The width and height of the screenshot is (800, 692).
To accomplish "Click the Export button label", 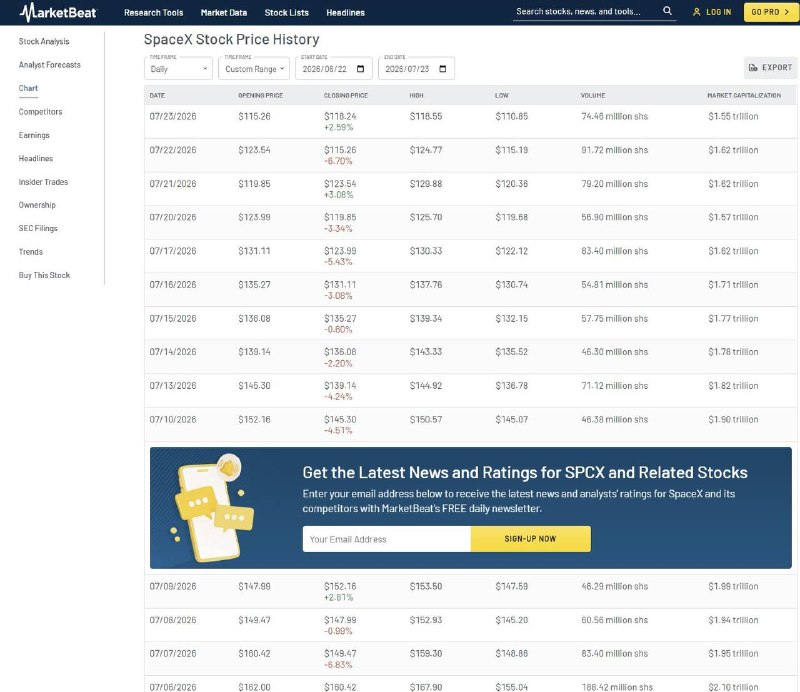I will point(777,67).
